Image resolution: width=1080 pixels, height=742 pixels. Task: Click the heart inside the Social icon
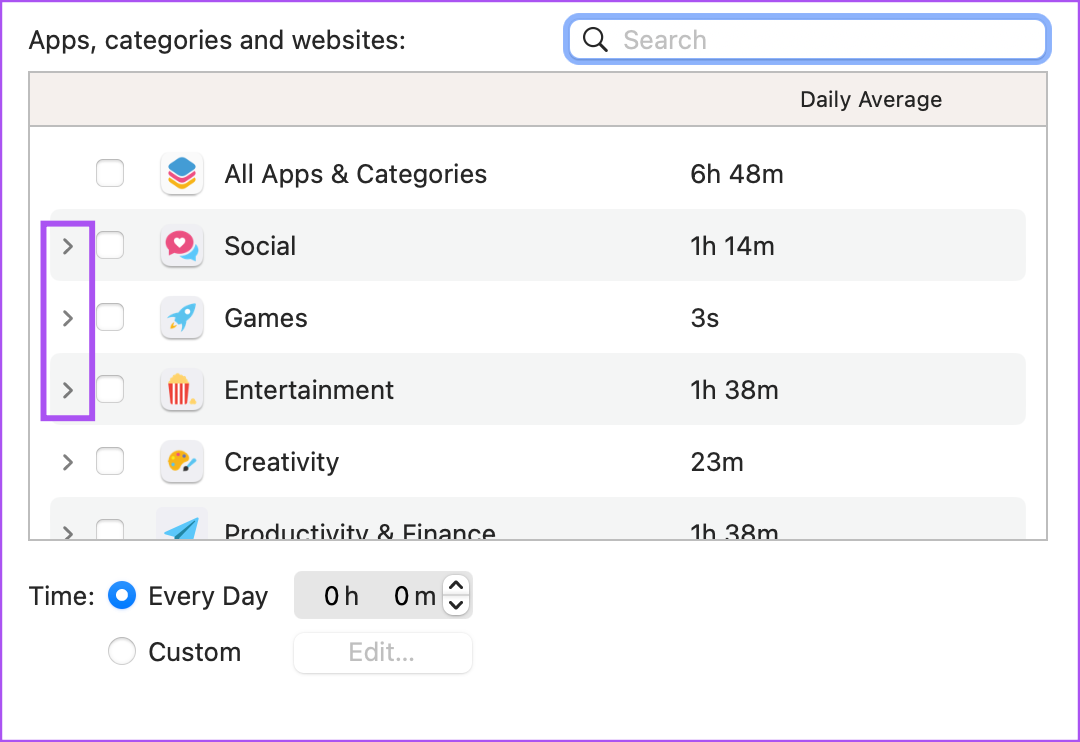pos(181,243)
